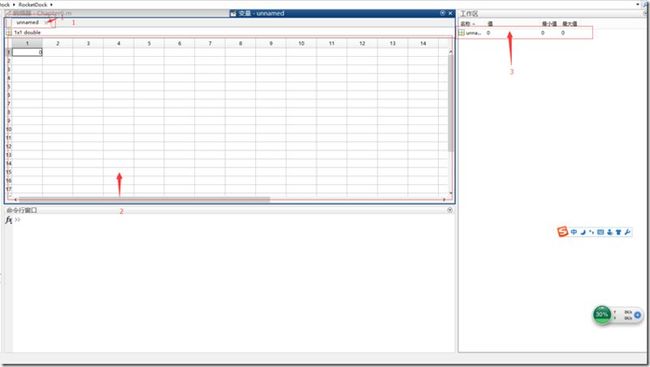
Task: Select column header 6
Action: (x=179, y=43)
